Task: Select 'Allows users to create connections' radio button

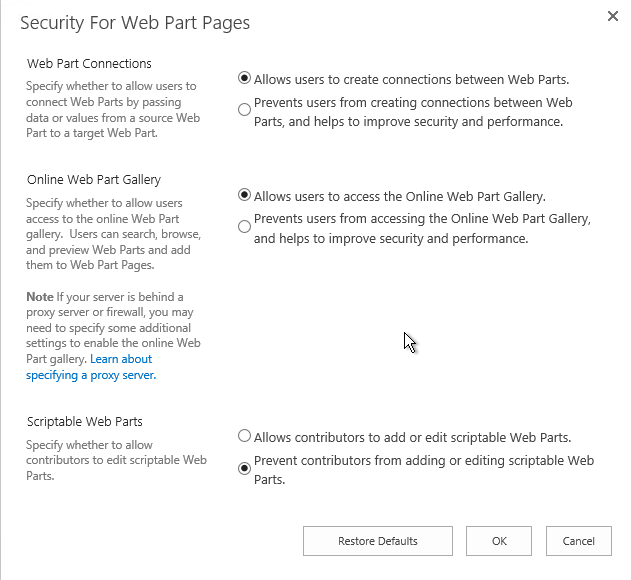Action: [x=245, y=78]
